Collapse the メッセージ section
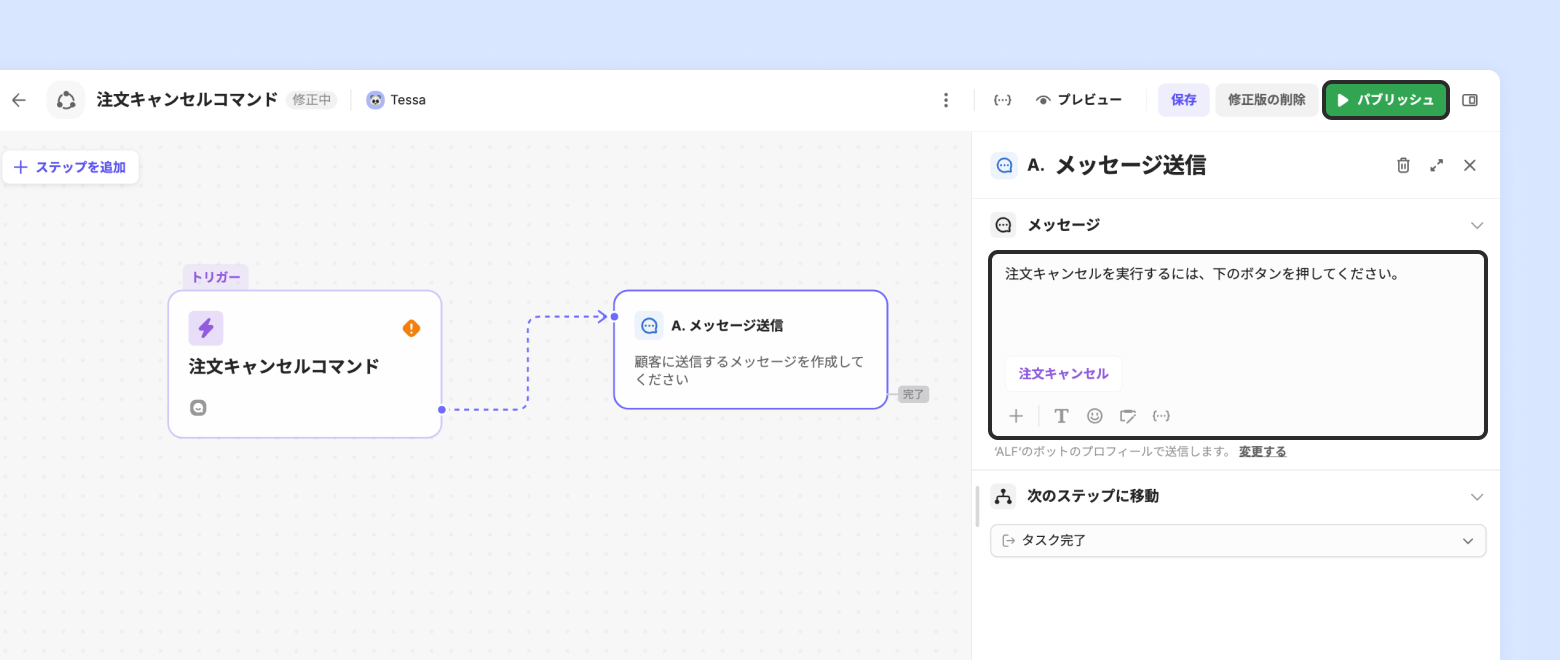Screen dimensions: 1560x660 point(1476,225)
